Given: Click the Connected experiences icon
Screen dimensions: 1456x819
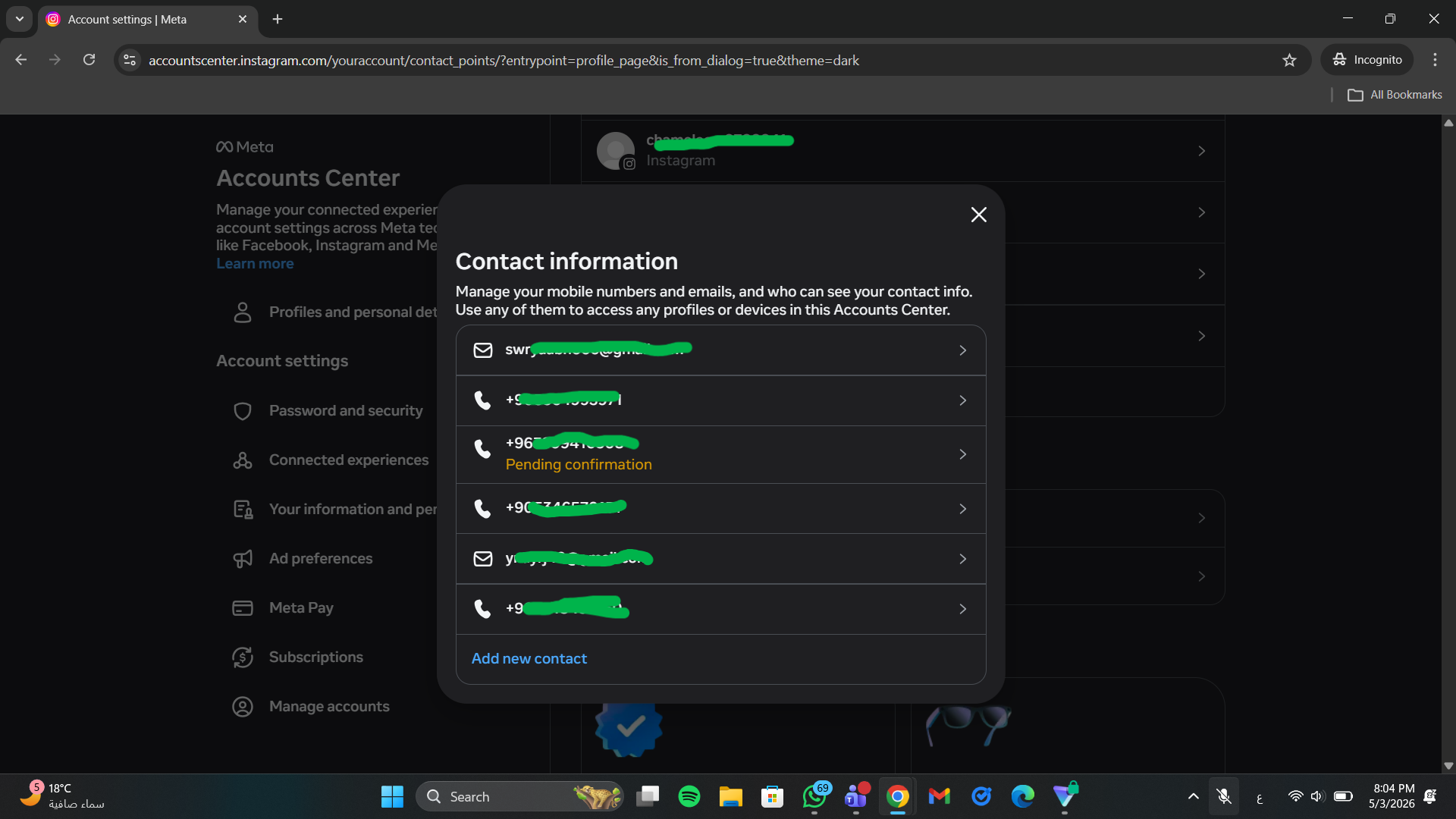Looking at the screenshot, I should click(243, 460).
